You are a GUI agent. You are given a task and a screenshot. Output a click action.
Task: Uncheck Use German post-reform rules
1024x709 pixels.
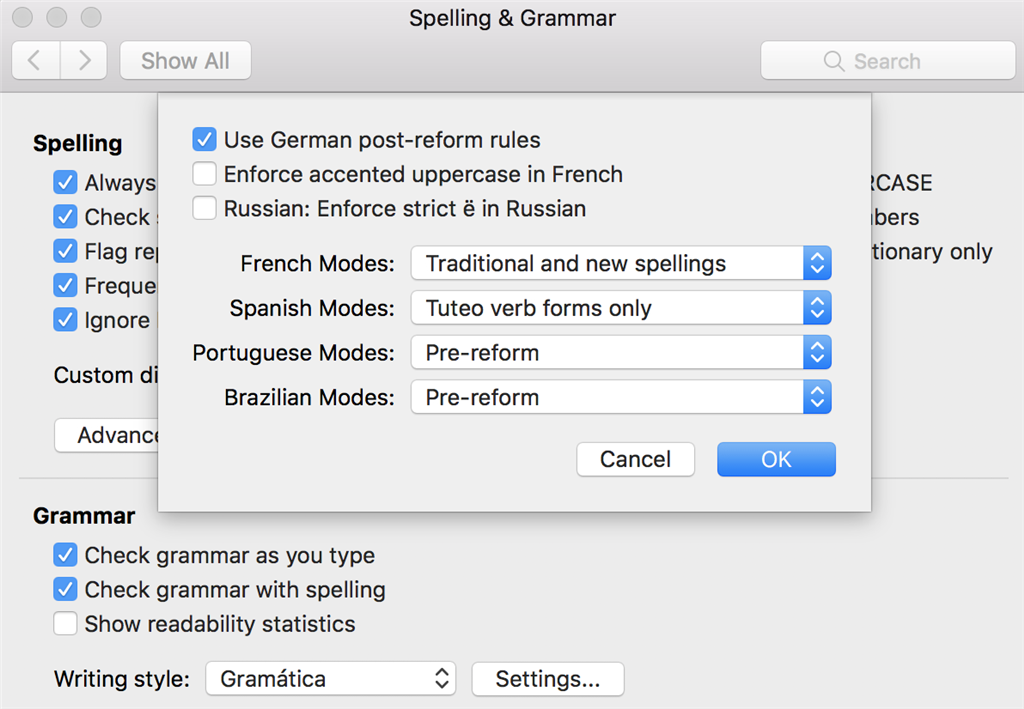click(x=205, y=140)
